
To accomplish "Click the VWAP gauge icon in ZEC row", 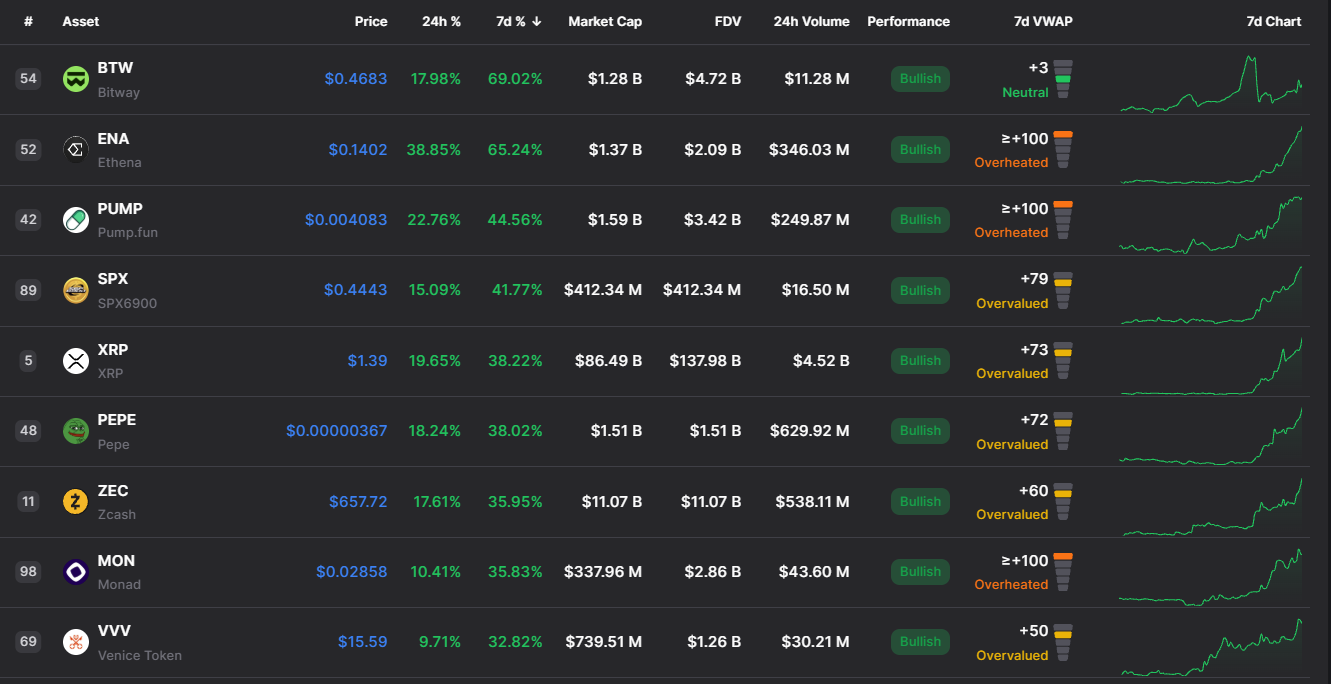I will pyautogui.click(x=1063, y=502).
